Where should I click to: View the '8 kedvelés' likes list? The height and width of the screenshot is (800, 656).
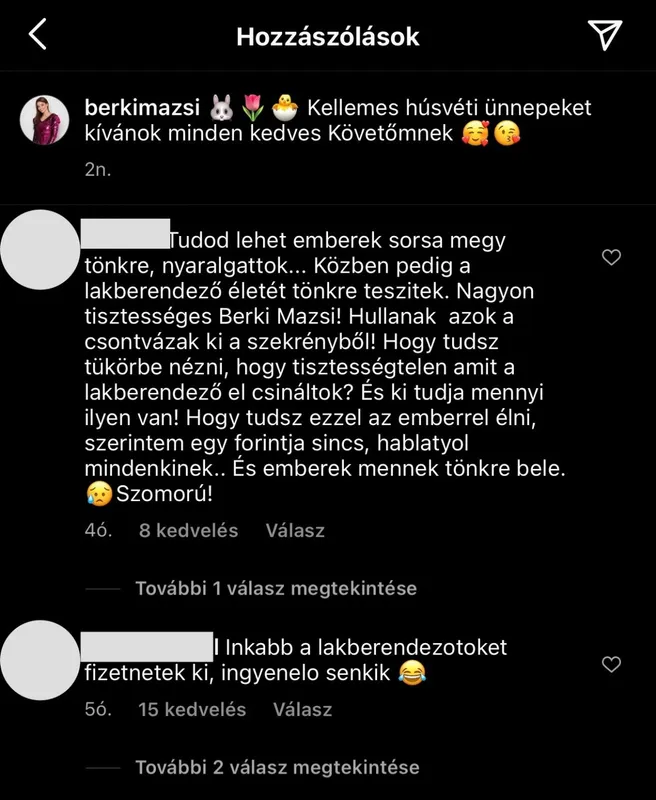(x=188, y=531)
